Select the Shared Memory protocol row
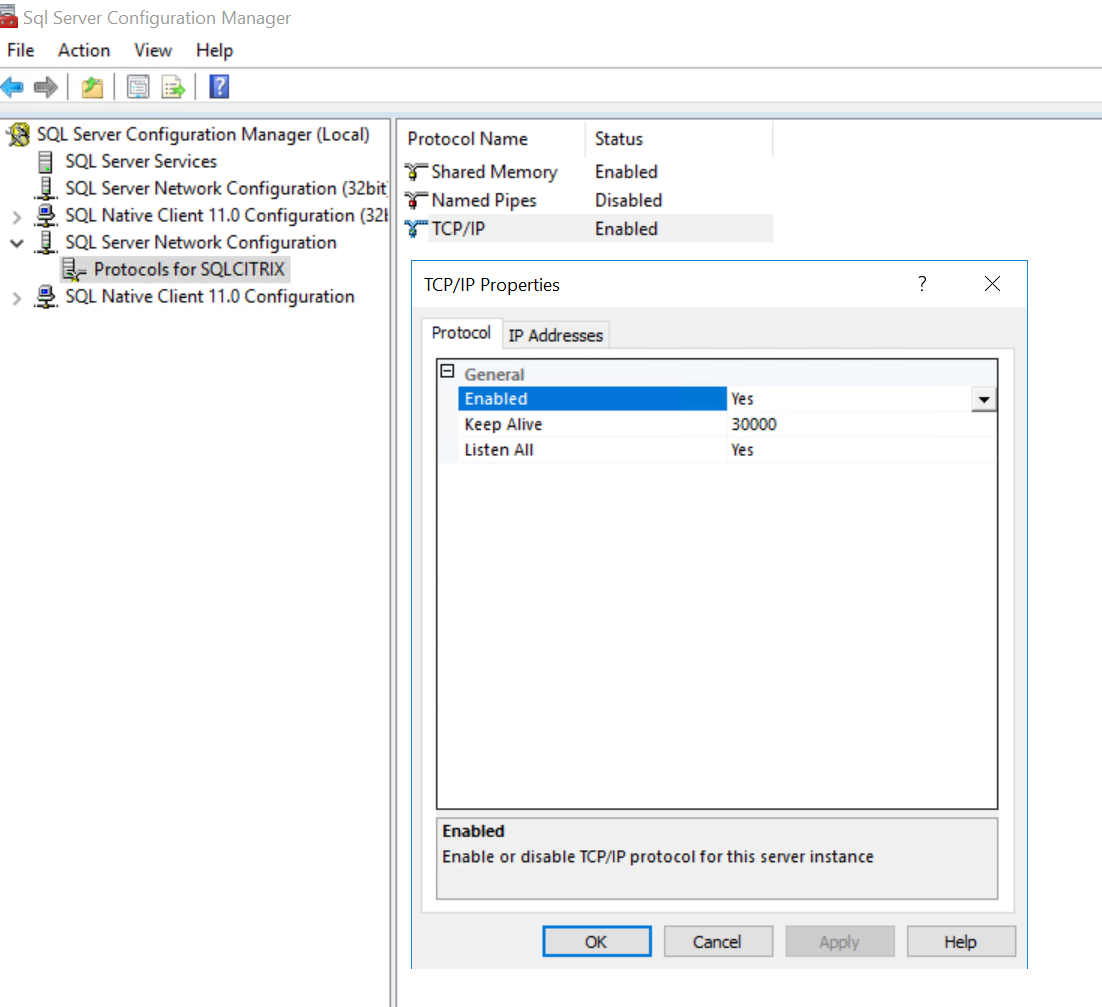The image size is (1102, 1007). pyautogui.click(x=588, y=171)
